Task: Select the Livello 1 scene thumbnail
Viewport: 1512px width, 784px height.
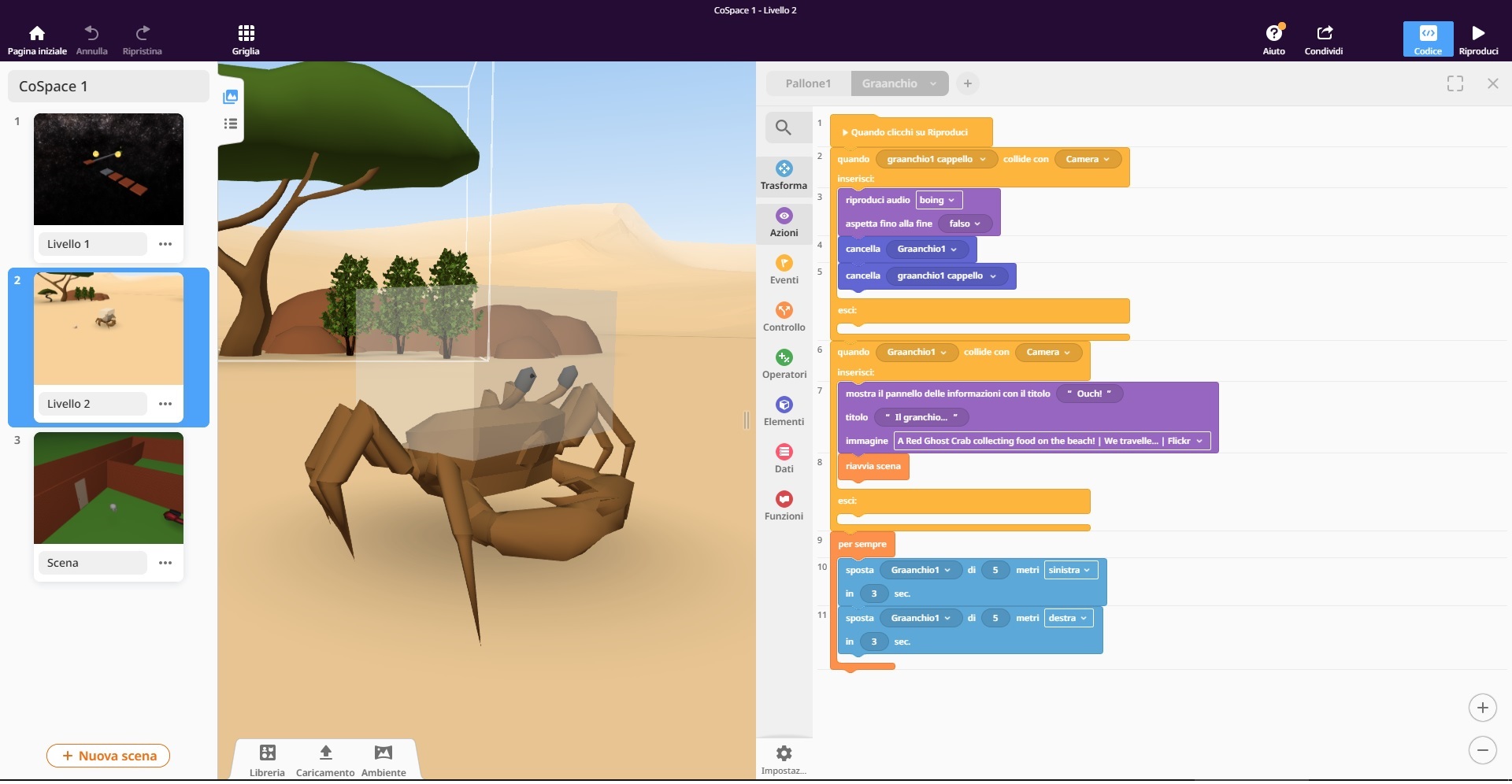Action: coord(109,169)
